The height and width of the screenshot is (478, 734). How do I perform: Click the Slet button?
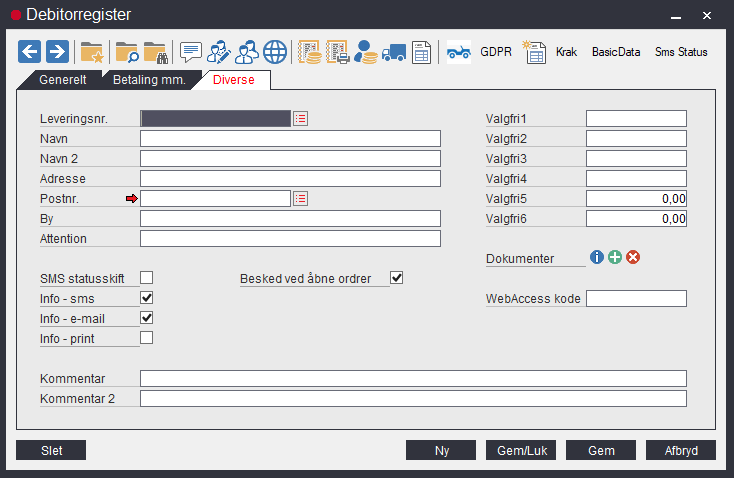(51, 450)
